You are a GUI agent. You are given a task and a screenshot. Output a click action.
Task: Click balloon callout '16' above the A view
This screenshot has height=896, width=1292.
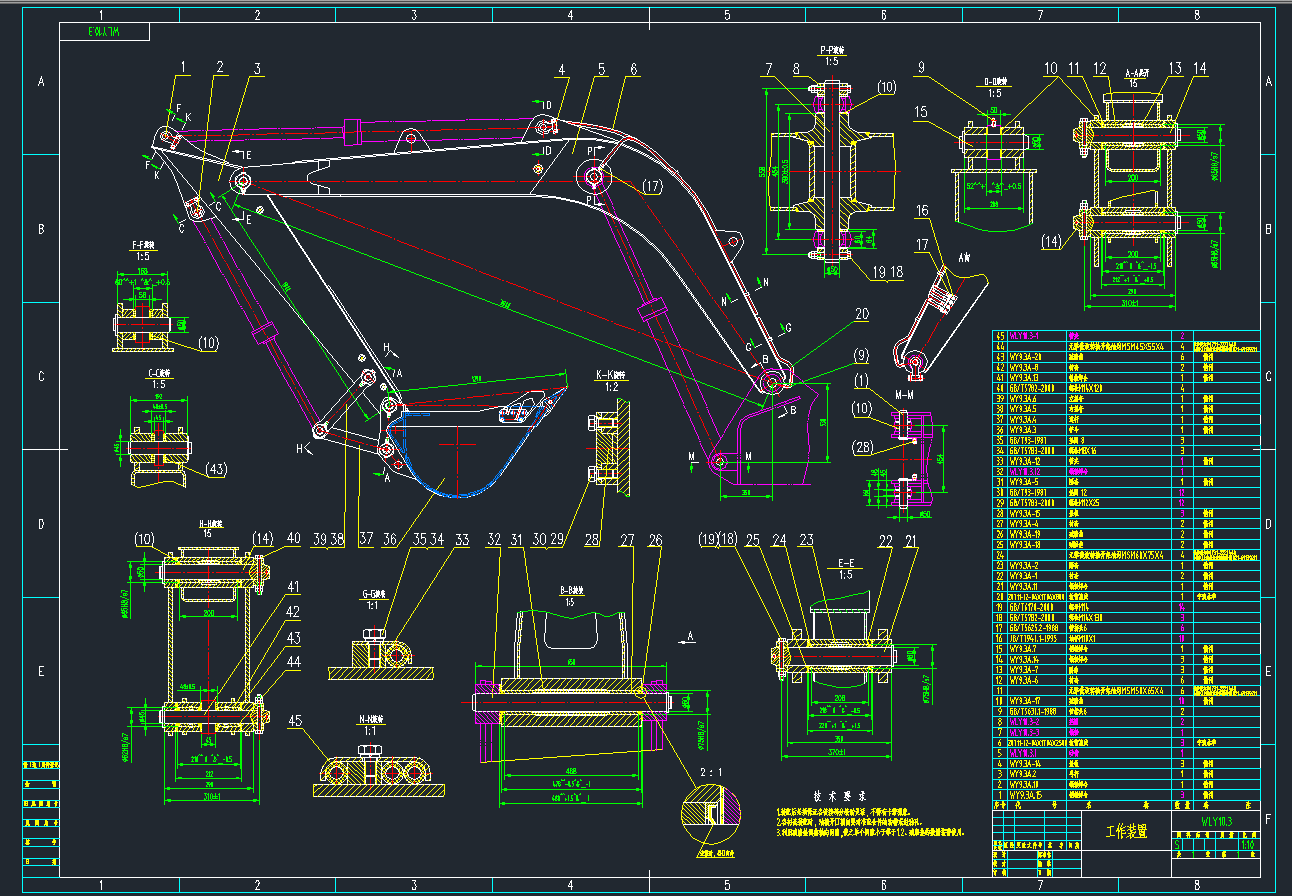[x=922, y=211]
